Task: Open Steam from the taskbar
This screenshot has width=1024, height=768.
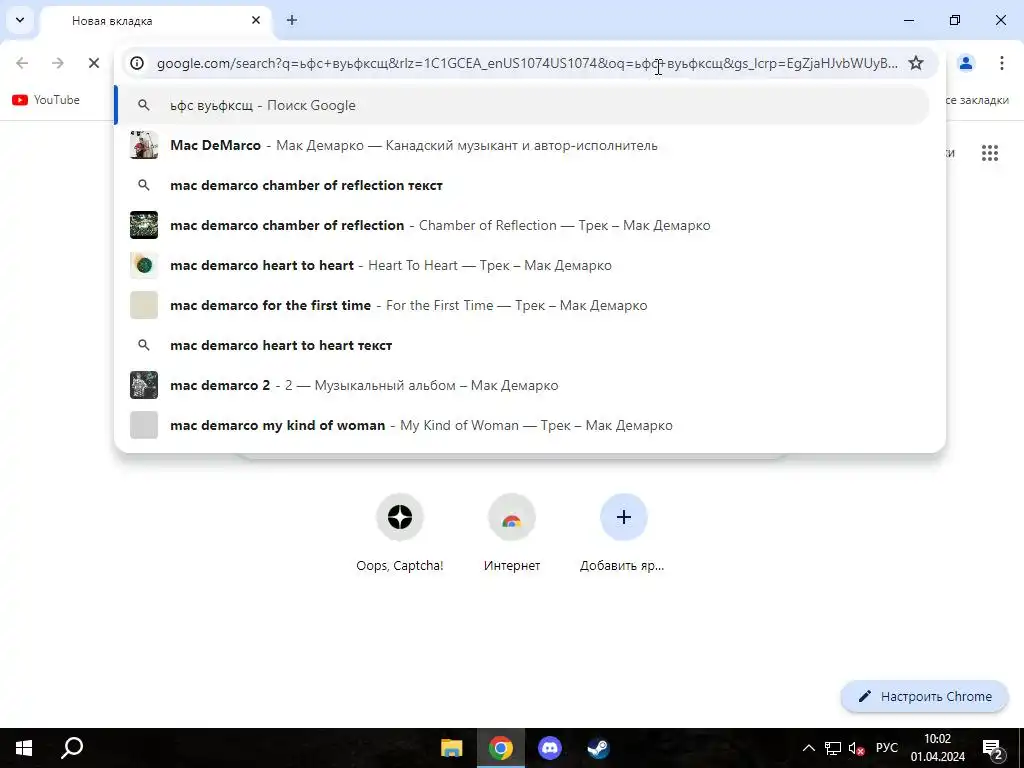Action: point(598,748)
